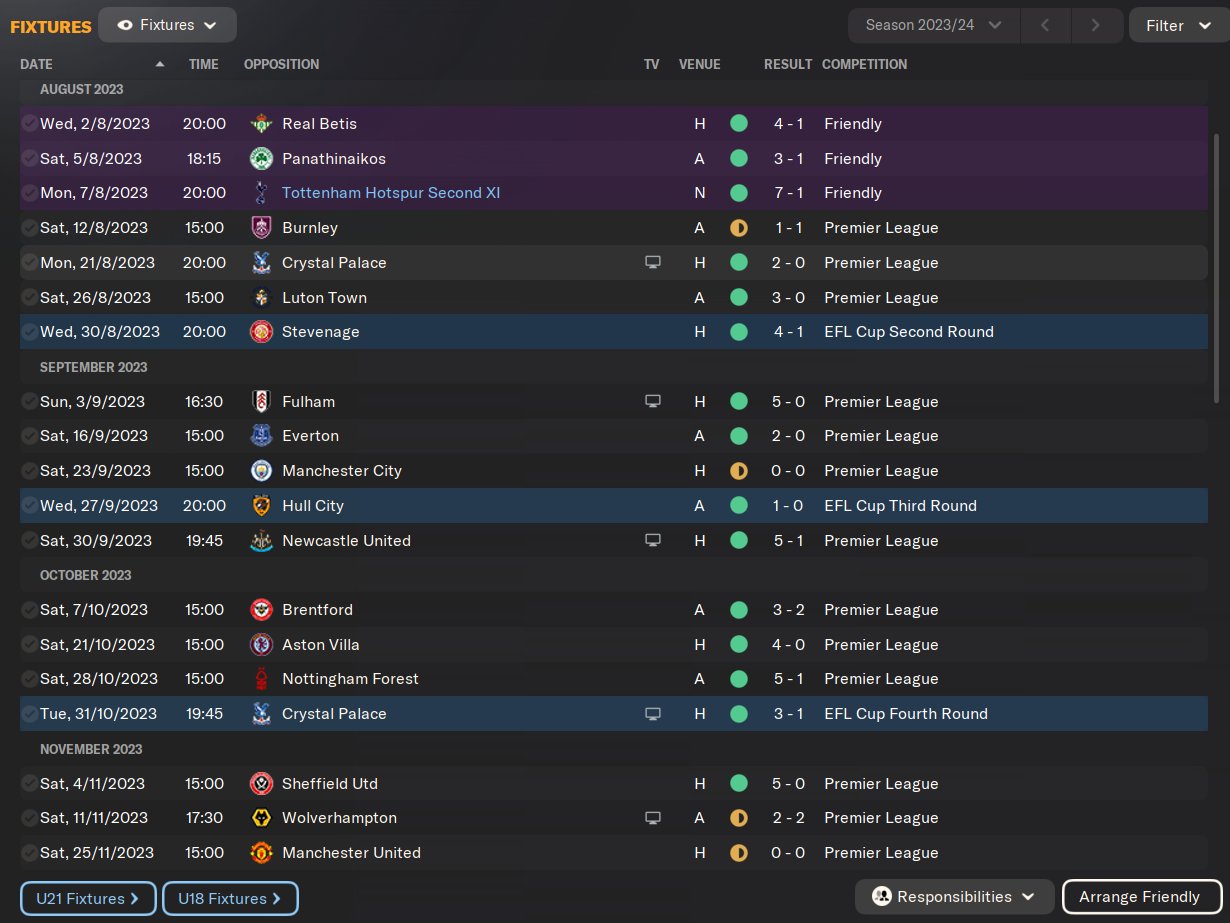Open the Season 2023/24 selector dropdown
The width and height of the screenshot is (1230, 923).
click(933, 25)
